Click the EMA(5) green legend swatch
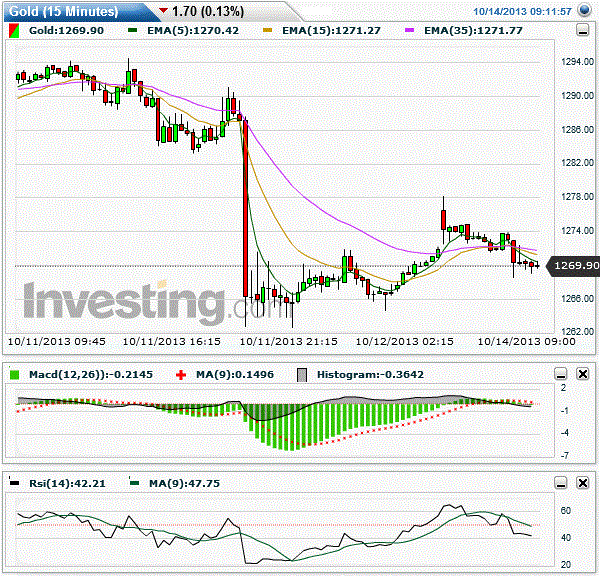The image size is (600, 576). tap(132, 30)
